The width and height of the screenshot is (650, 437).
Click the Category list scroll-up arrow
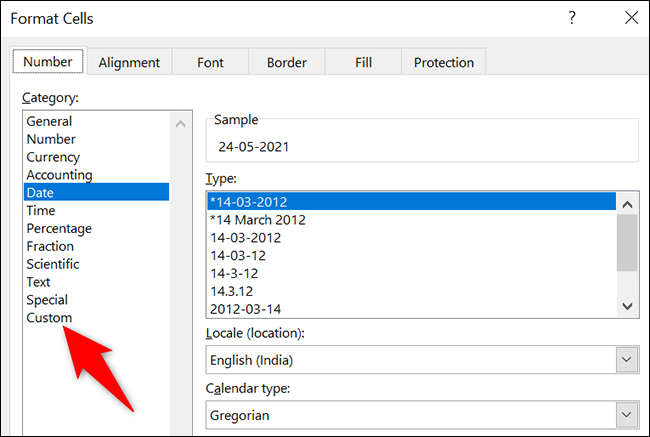point(180,124)
